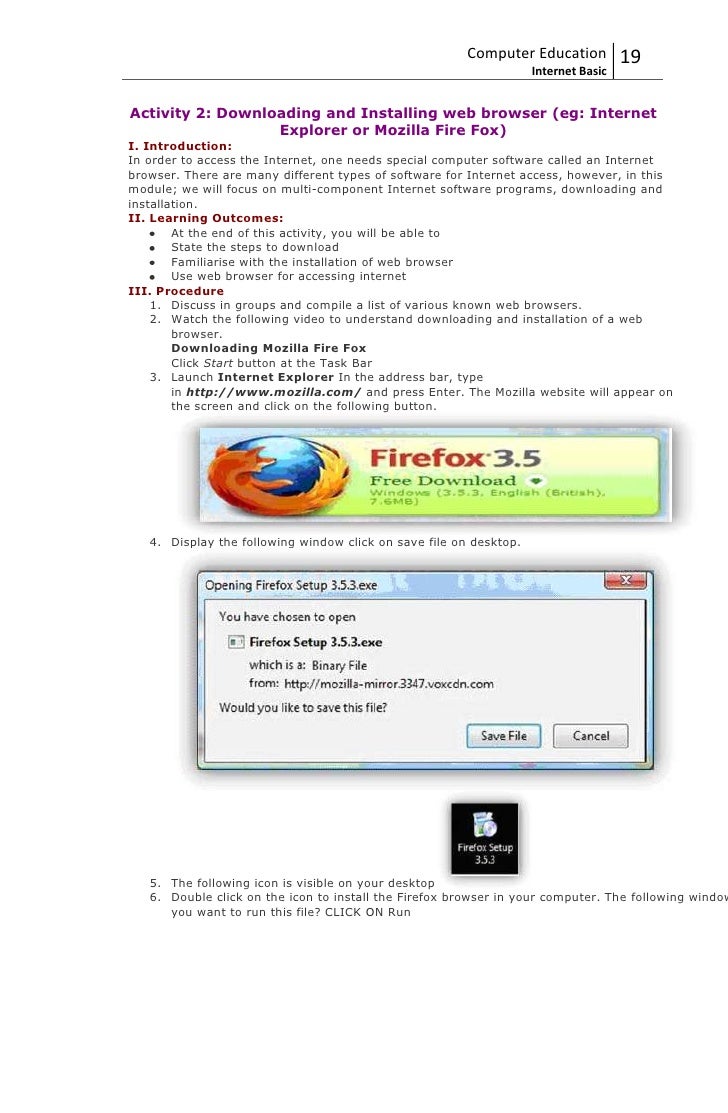728x1113 pixels.
Task: Click the bold Firefox Setup 3.5.3.exe filename in the dialog
Action: click(316, 642)
